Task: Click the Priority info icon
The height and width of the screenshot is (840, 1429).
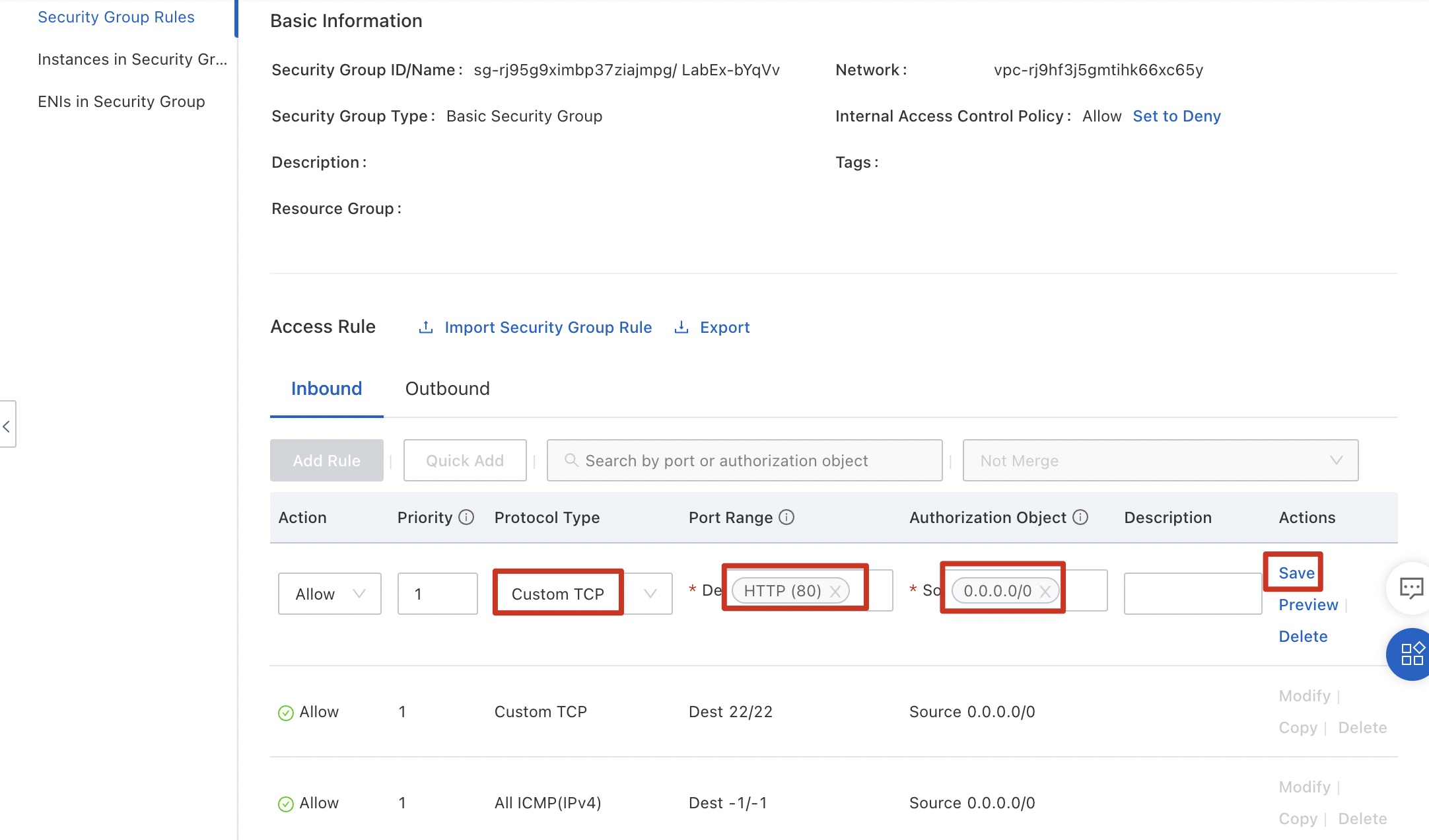Action: [466, 517]
